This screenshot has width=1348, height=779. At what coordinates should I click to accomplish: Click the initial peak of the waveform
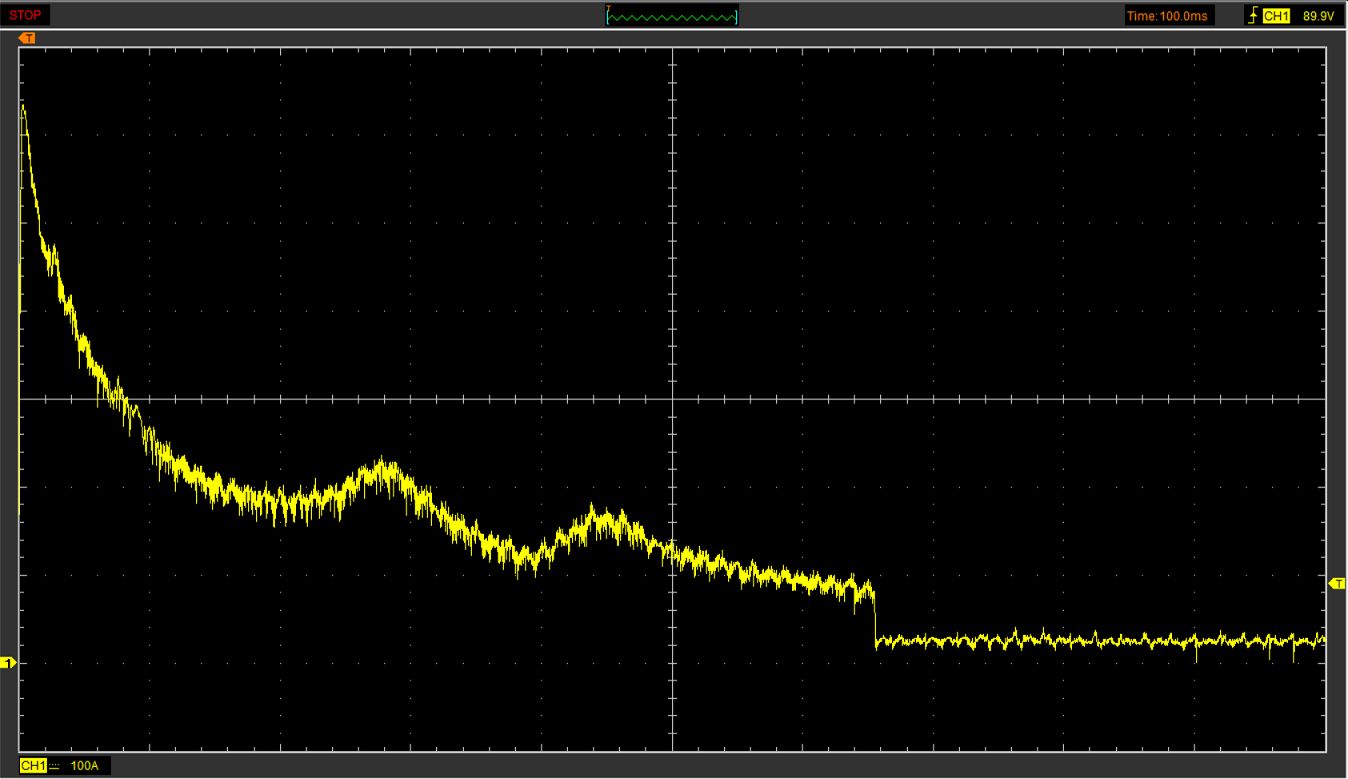coord(23,106)
